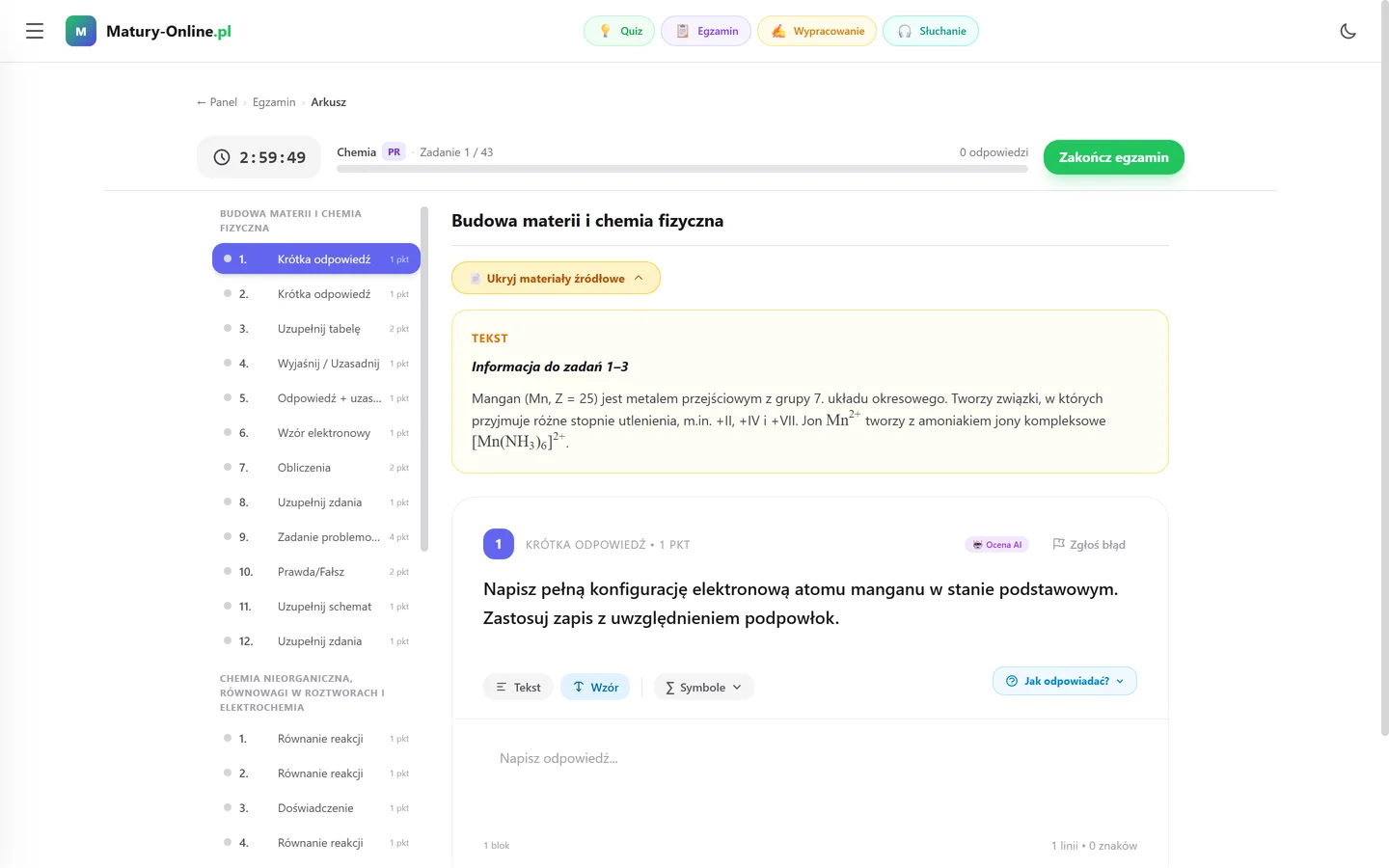Click the Arkusz breadcrumb text
Viewport: 1389px width, 868px height.
[329, 102]
